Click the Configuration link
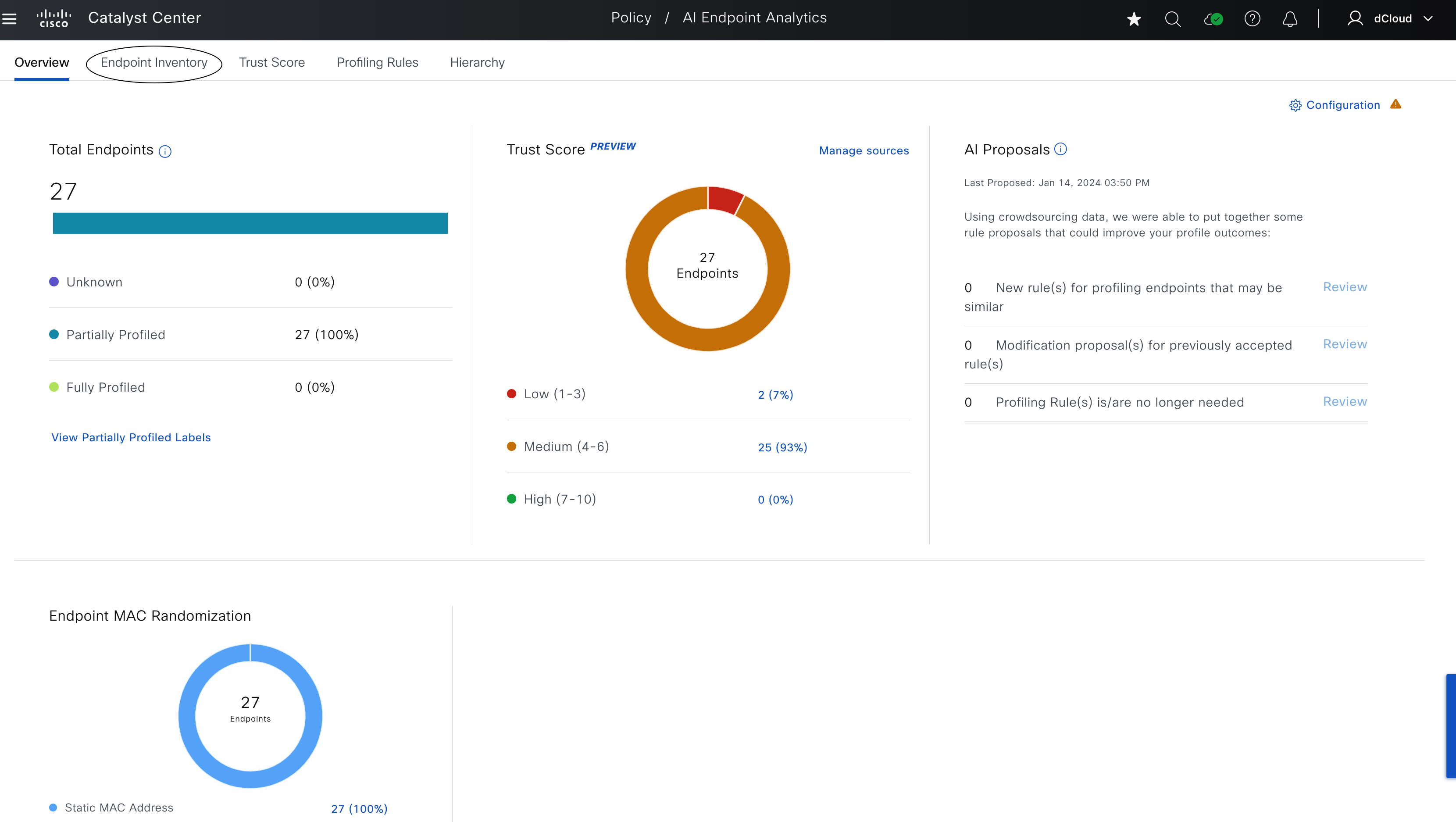This screenshot has height=822, width=1456. 1343,105
